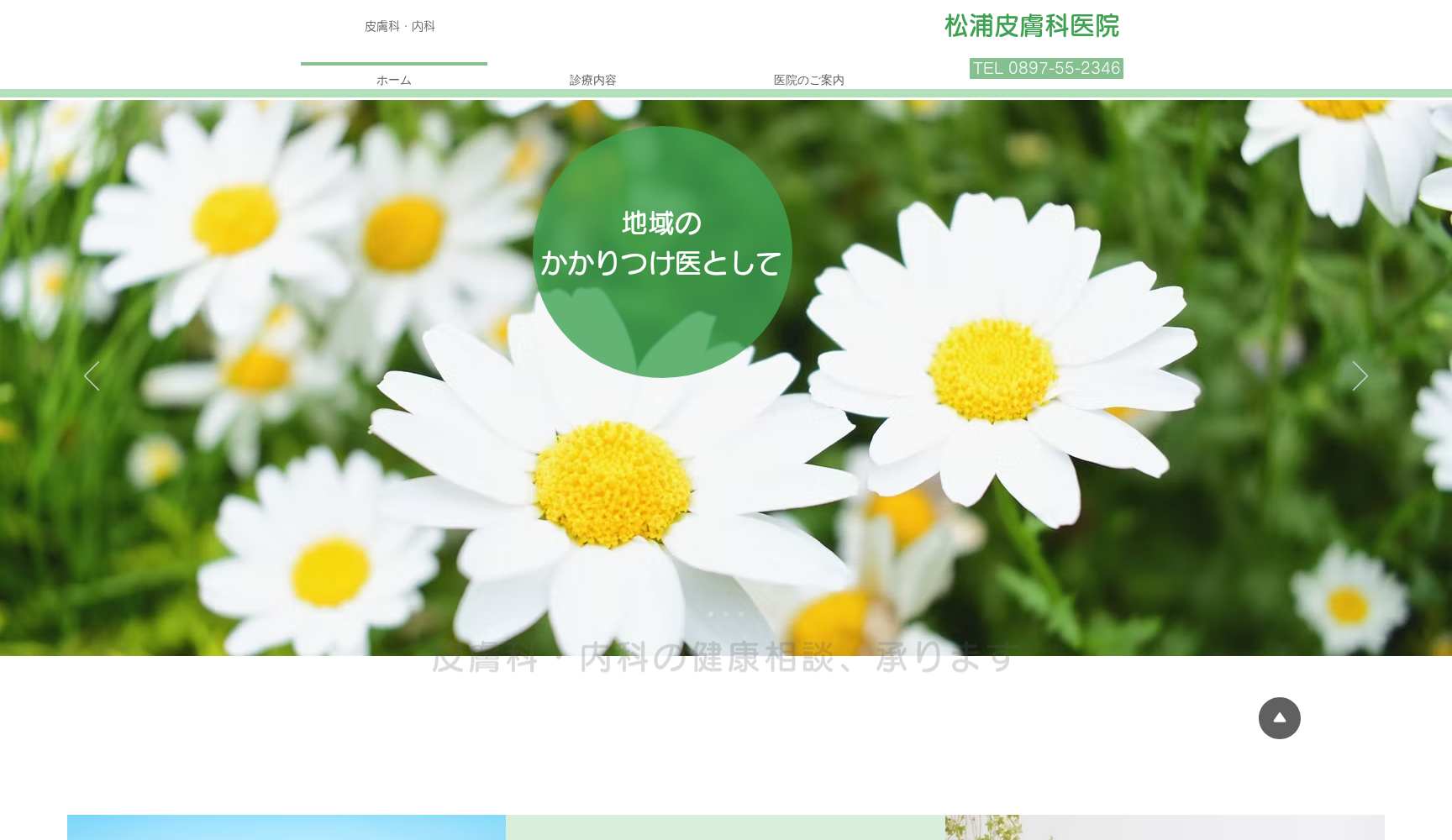Click the TEL 0897-55-2346 banner
This screenshot has width=1452, height=840.
click(x=1046, y=68)
